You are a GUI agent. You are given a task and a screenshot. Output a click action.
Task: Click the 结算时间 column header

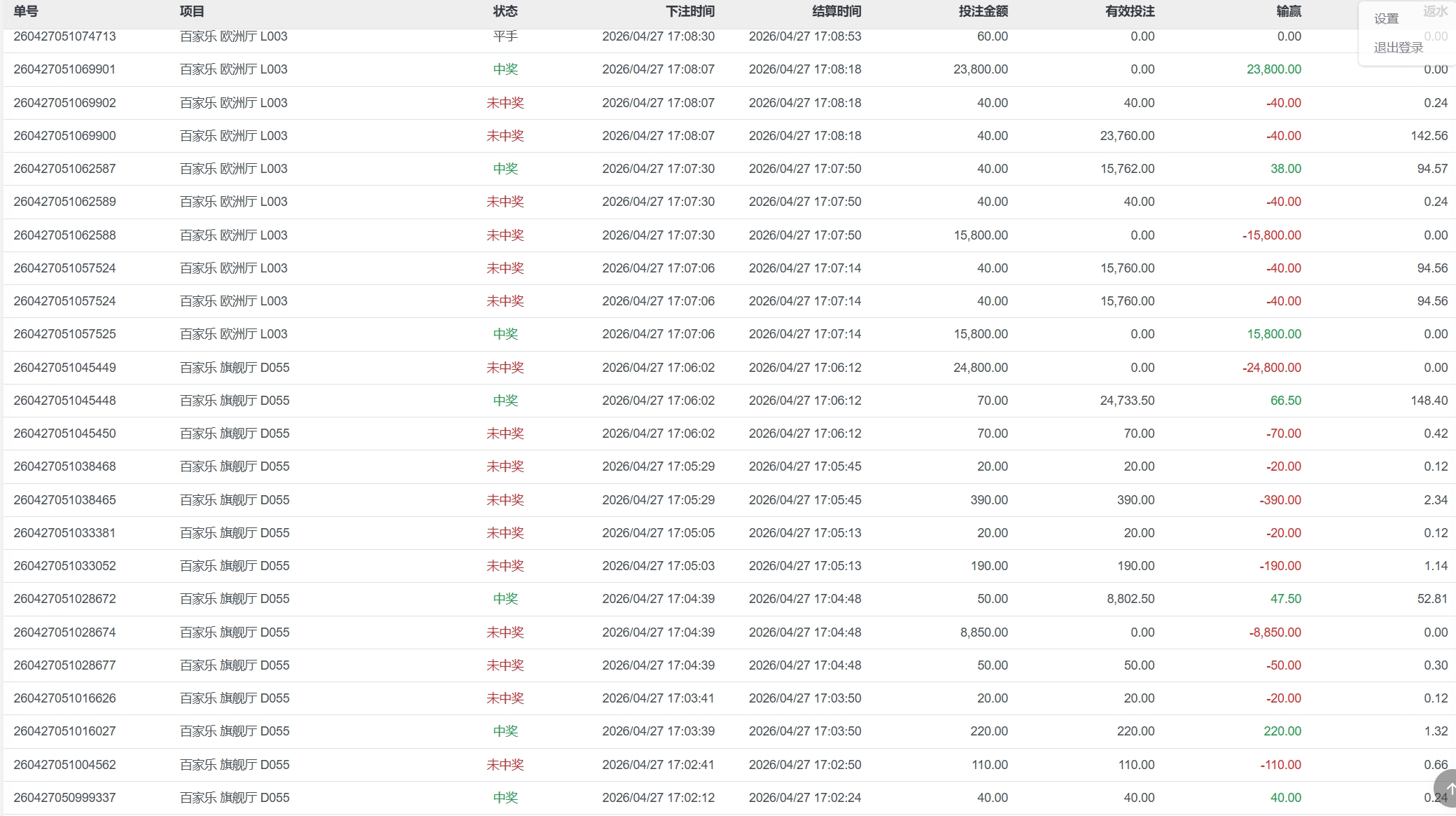click(x=836, y=11)
